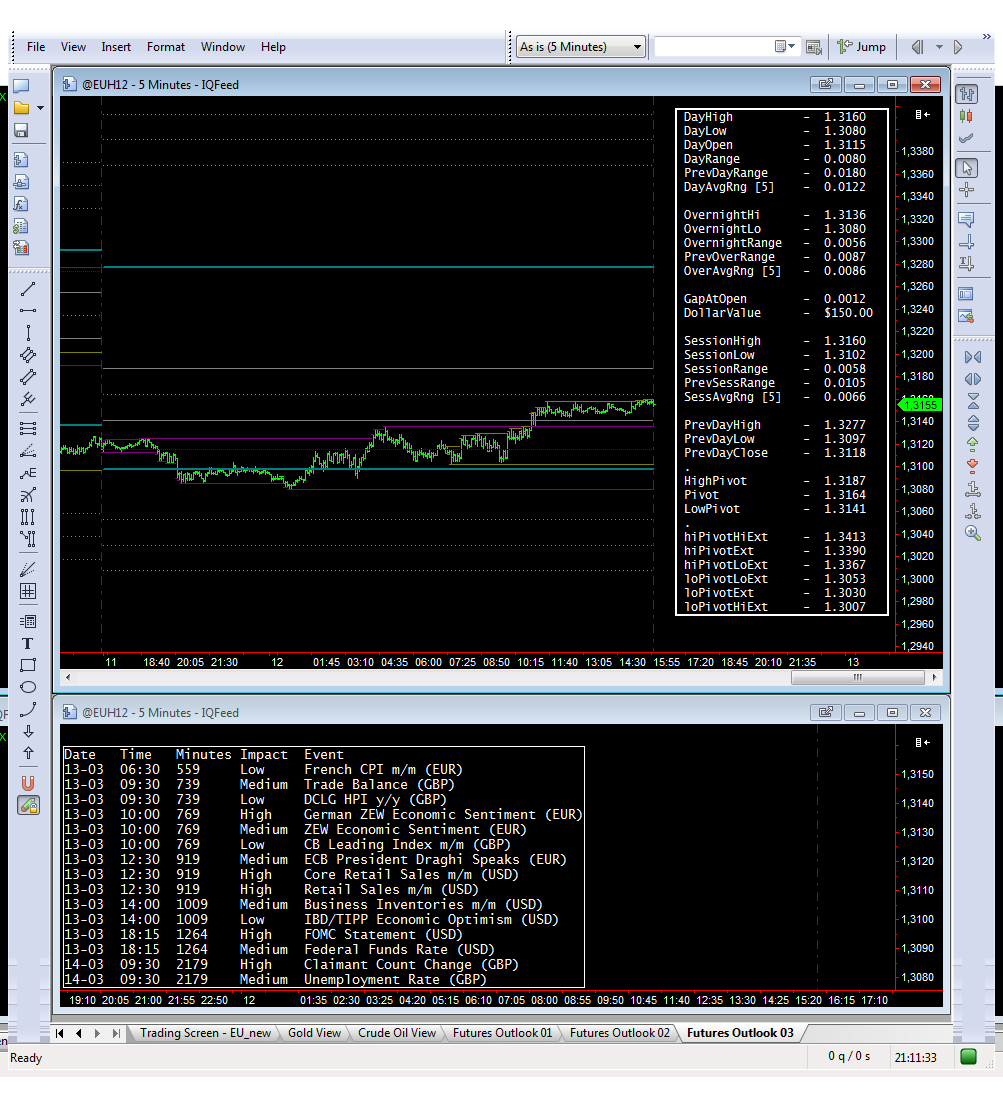The height and width of the screenshot is (1095, 1003).
Task: Decrease bar spacing with inward arrows icon
Action: 972,358
